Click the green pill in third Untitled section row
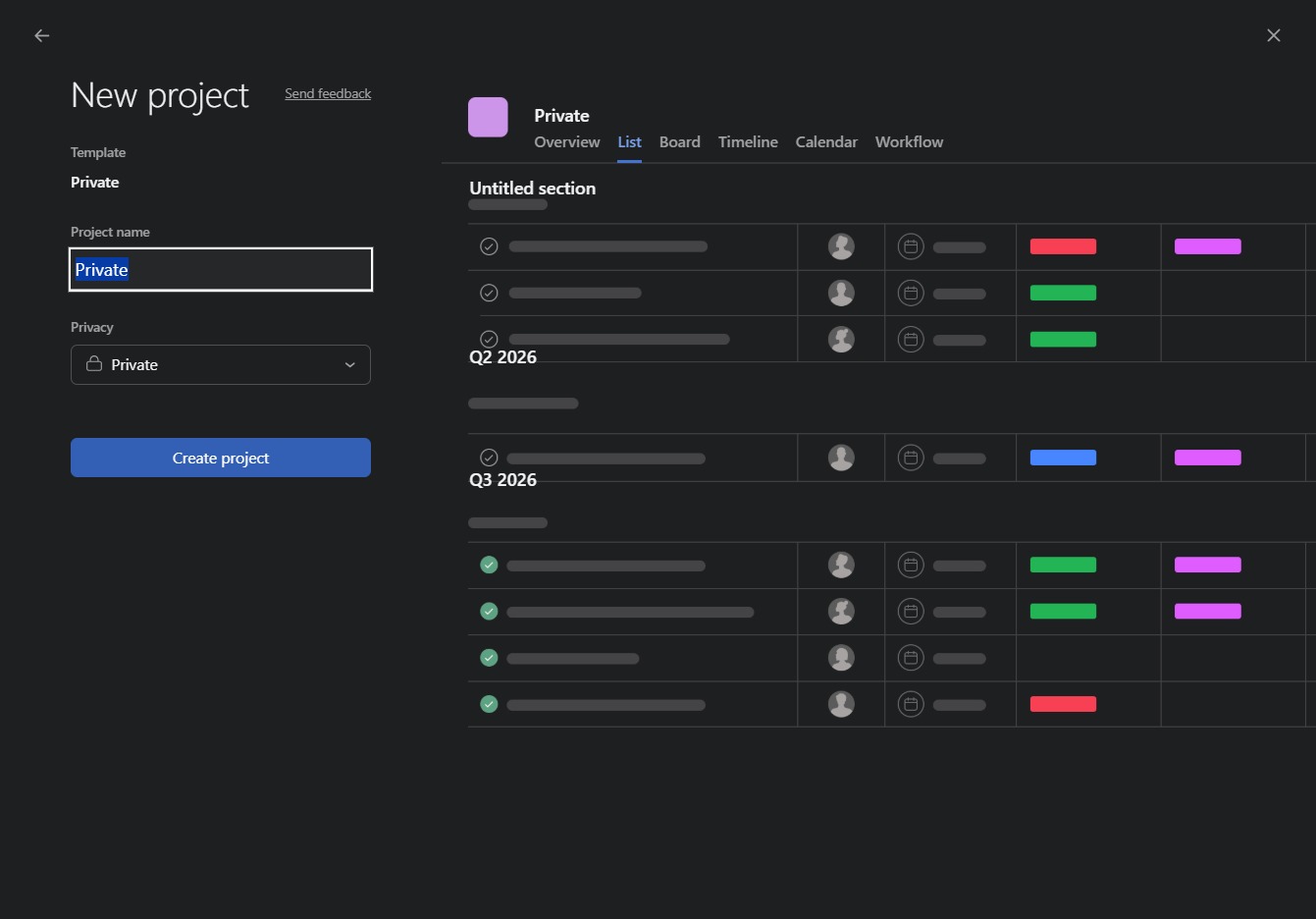The height and width of the screenshot is (919, 1316). [x=1063, y=340]
